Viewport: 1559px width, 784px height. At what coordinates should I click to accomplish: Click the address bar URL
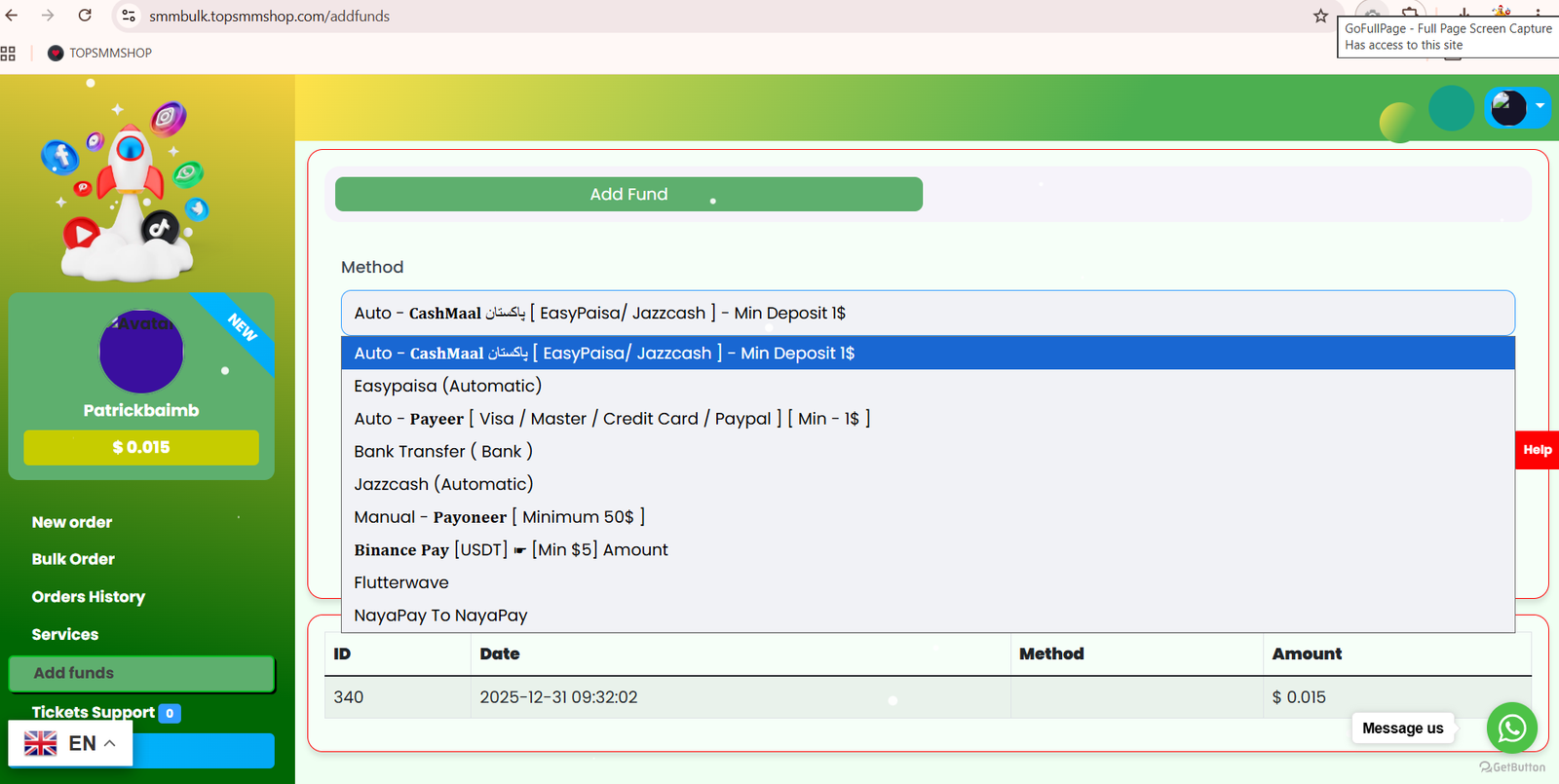pyautogui.click(x=269, y=16)
